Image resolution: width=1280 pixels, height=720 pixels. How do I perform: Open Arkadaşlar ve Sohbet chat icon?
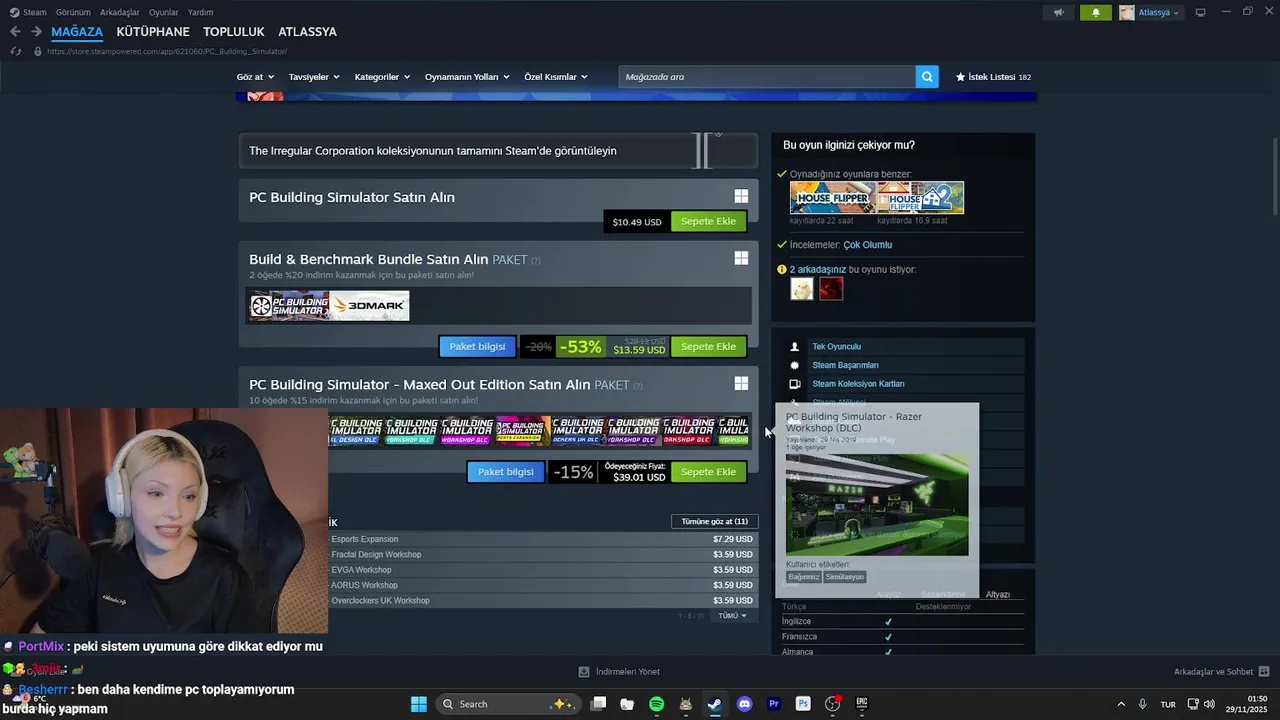[x=1264, y=672]
